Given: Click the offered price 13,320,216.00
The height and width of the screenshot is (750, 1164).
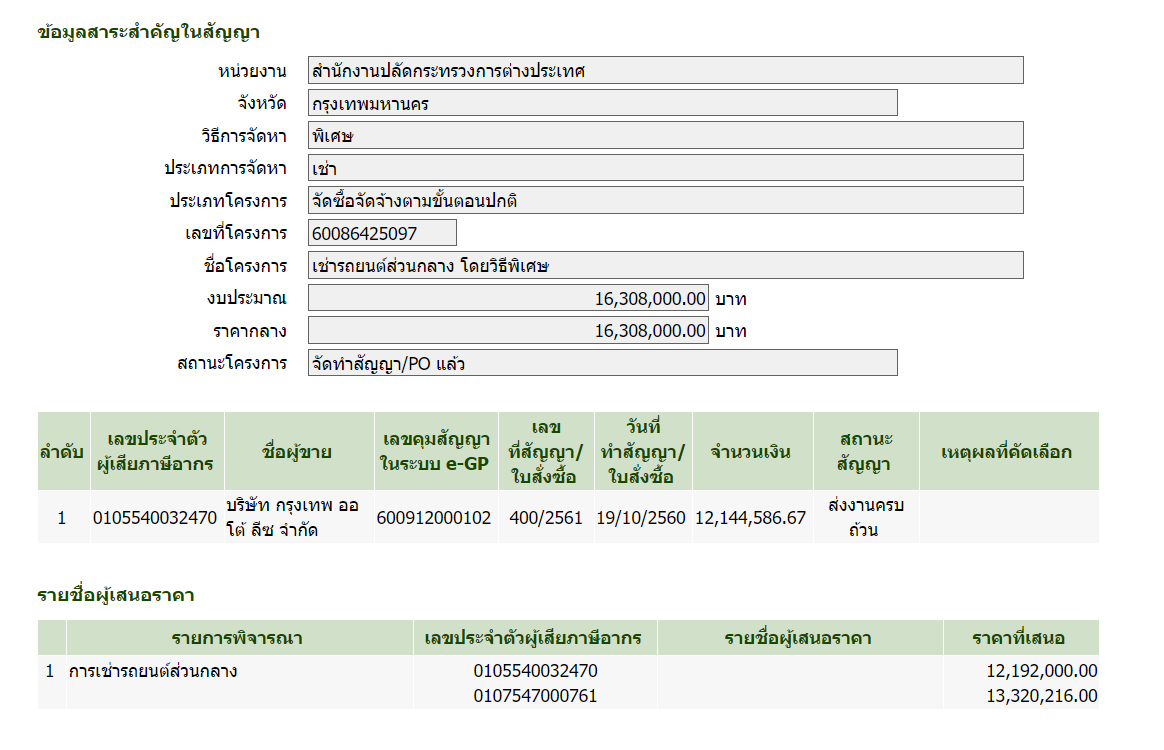Looking at the screenshot, I should pyautogui.click(x=1042, y=696).
